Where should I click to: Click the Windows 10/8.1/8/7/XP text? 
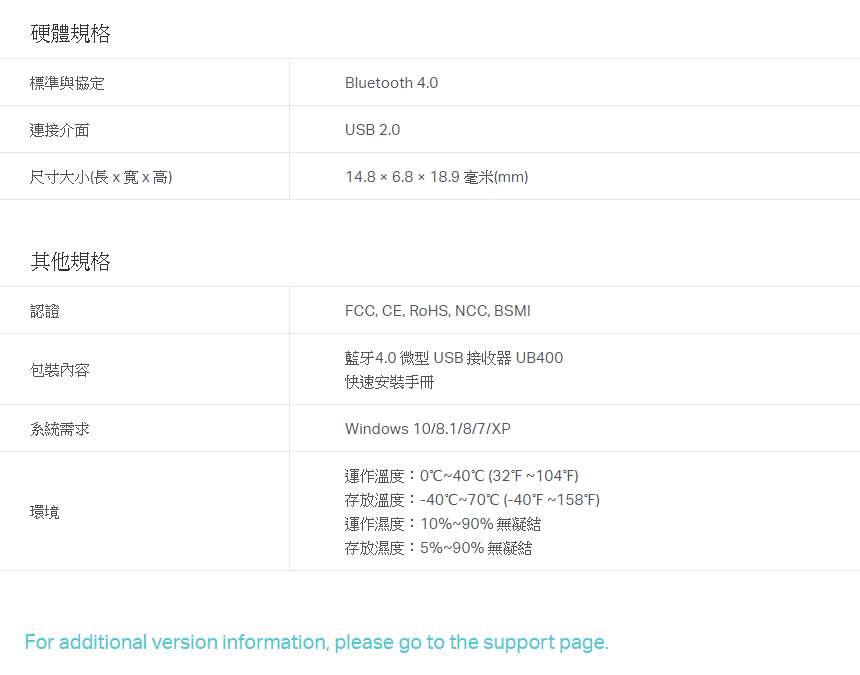tap(428, 429)
